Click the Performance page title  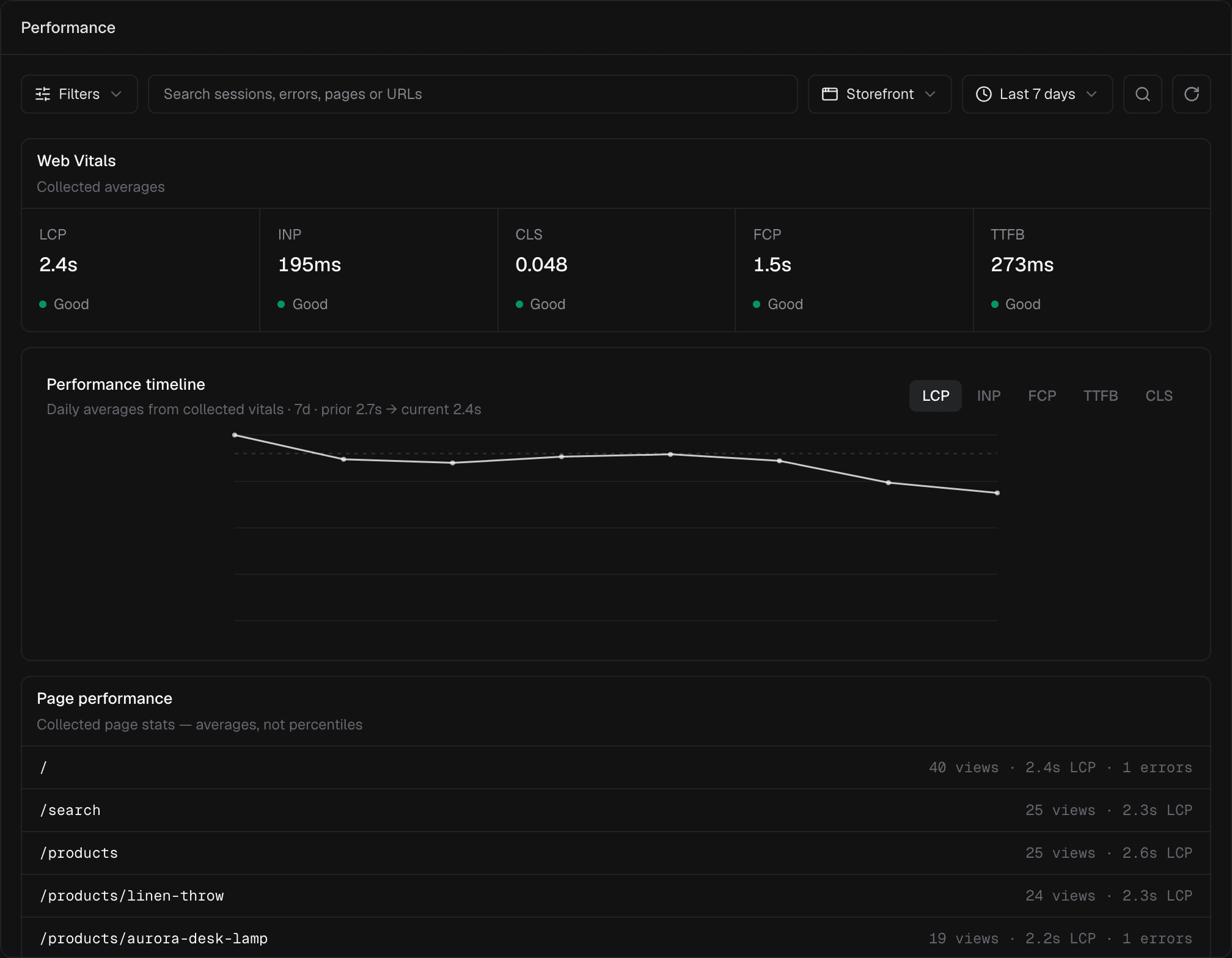(x=68, y=27)
